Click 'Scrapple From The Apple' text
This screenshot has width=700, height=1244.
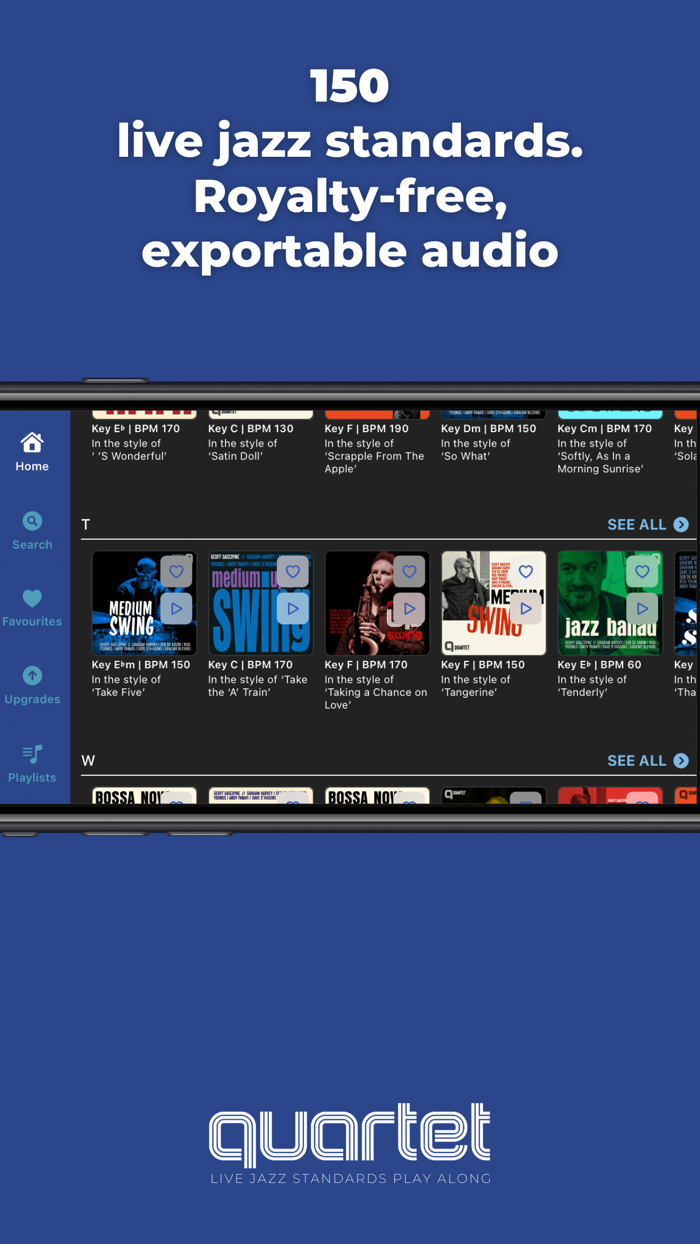pyautogui.click(x=374, y=462)
